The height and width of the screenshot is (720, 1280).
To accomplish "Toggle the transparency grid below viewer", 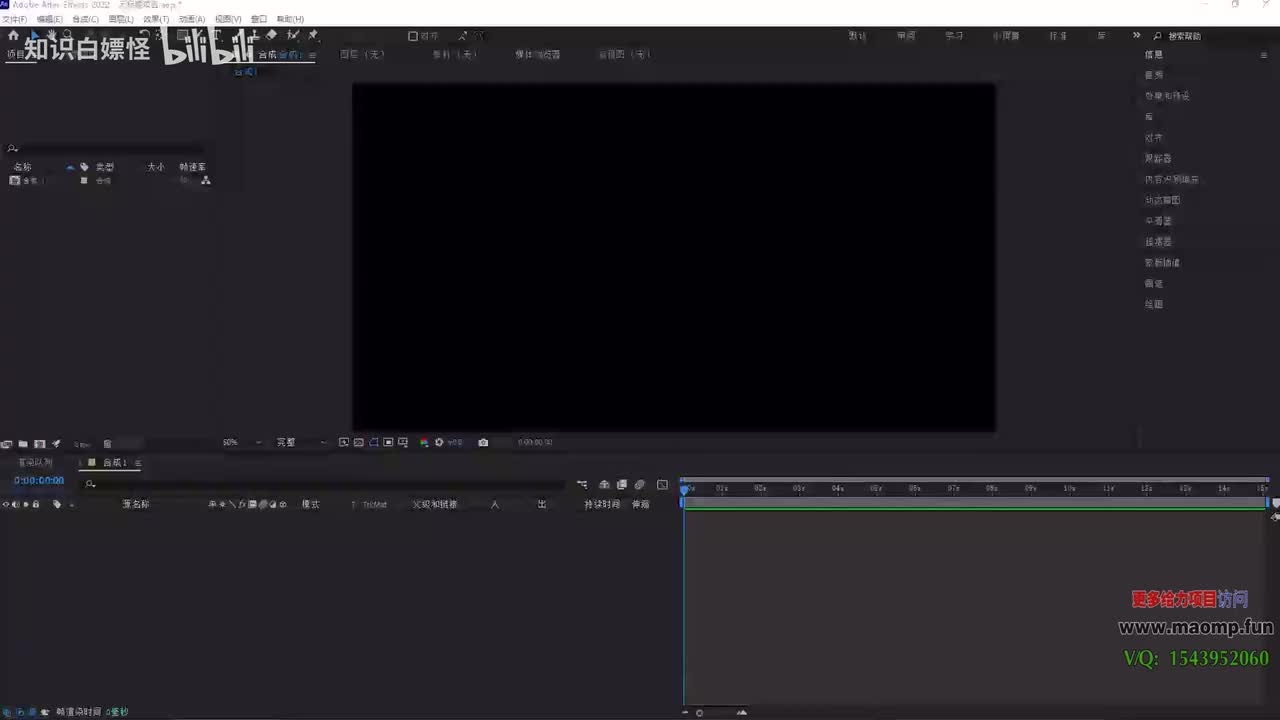I will [x=359, y=442].
